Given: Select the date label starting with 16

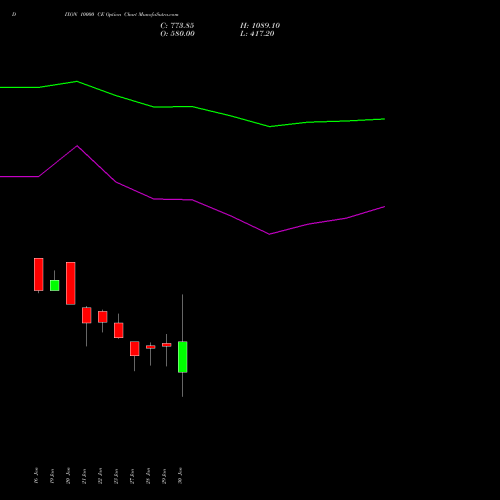Looking at the screenshot, I should pyautogui.click(x=36, y=476).
